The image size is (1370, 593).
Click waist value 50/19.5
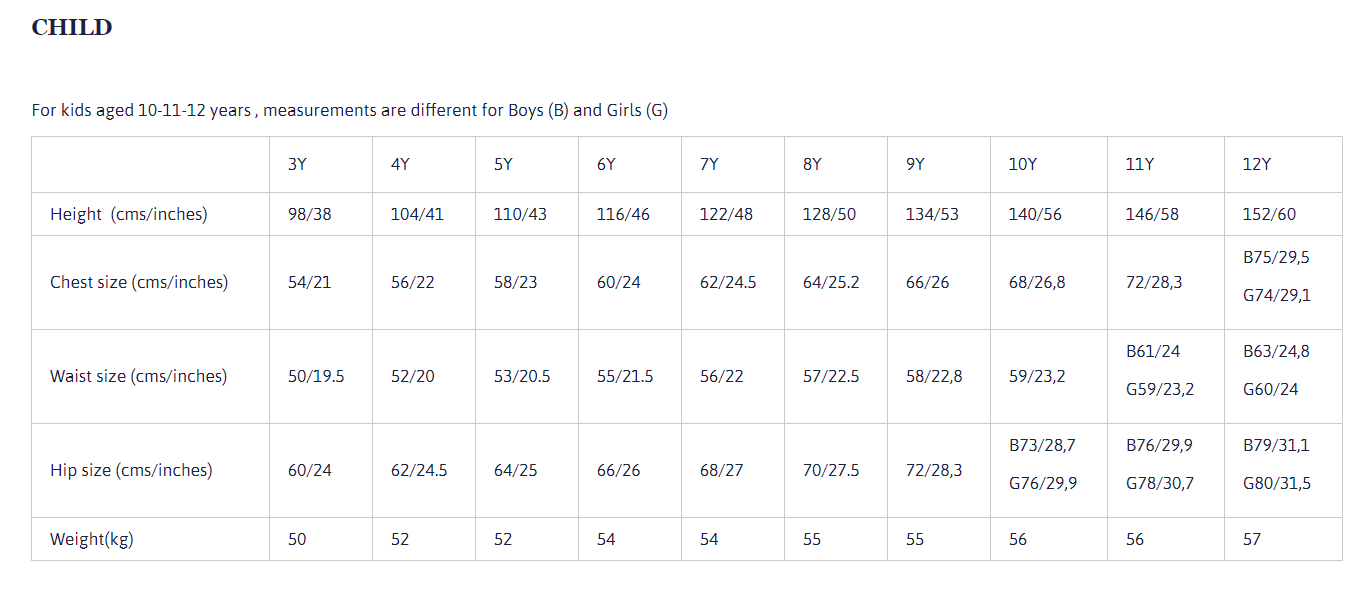316,376
